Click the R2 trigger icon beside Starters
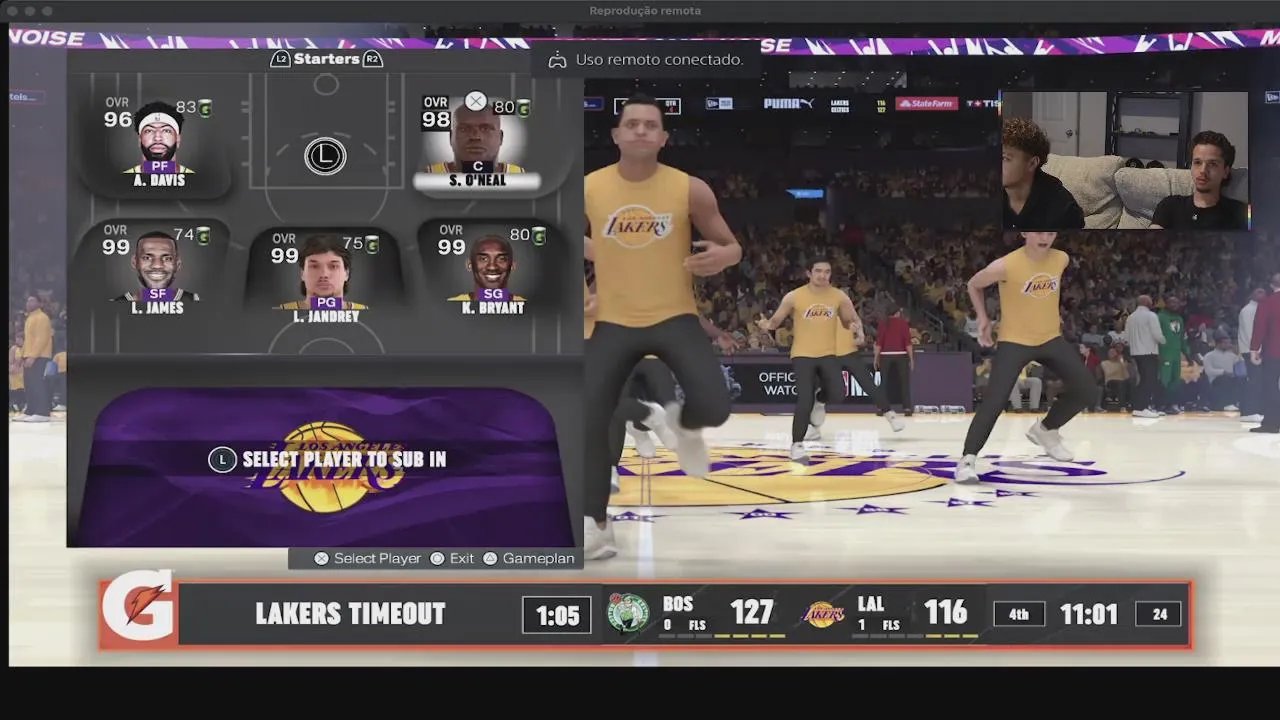The height and width of the screenshot is (720, 1280). (372, 59)
